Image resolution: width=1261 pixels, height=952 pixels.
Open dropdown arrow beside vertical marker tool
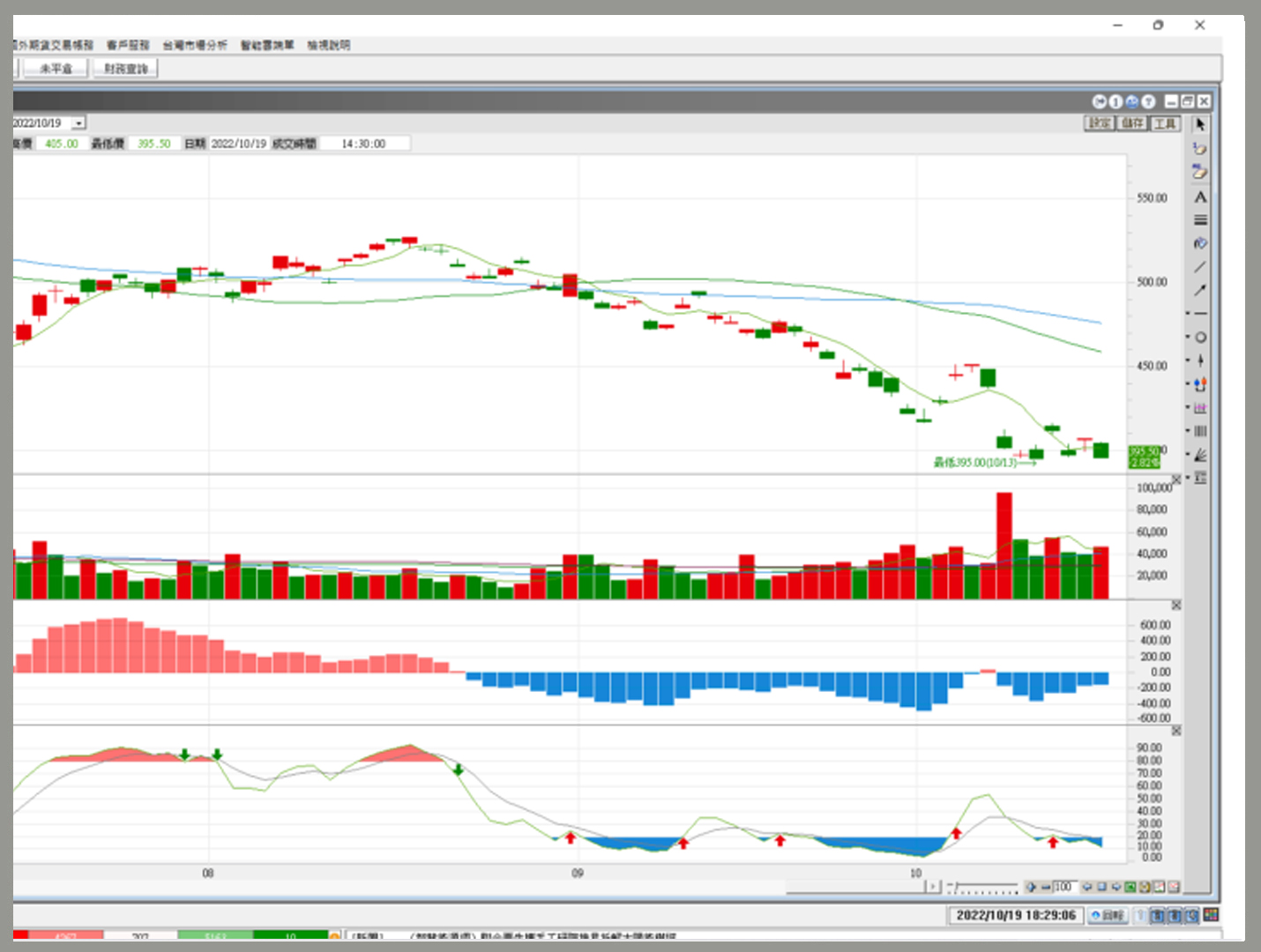[x=1188, y=360]
